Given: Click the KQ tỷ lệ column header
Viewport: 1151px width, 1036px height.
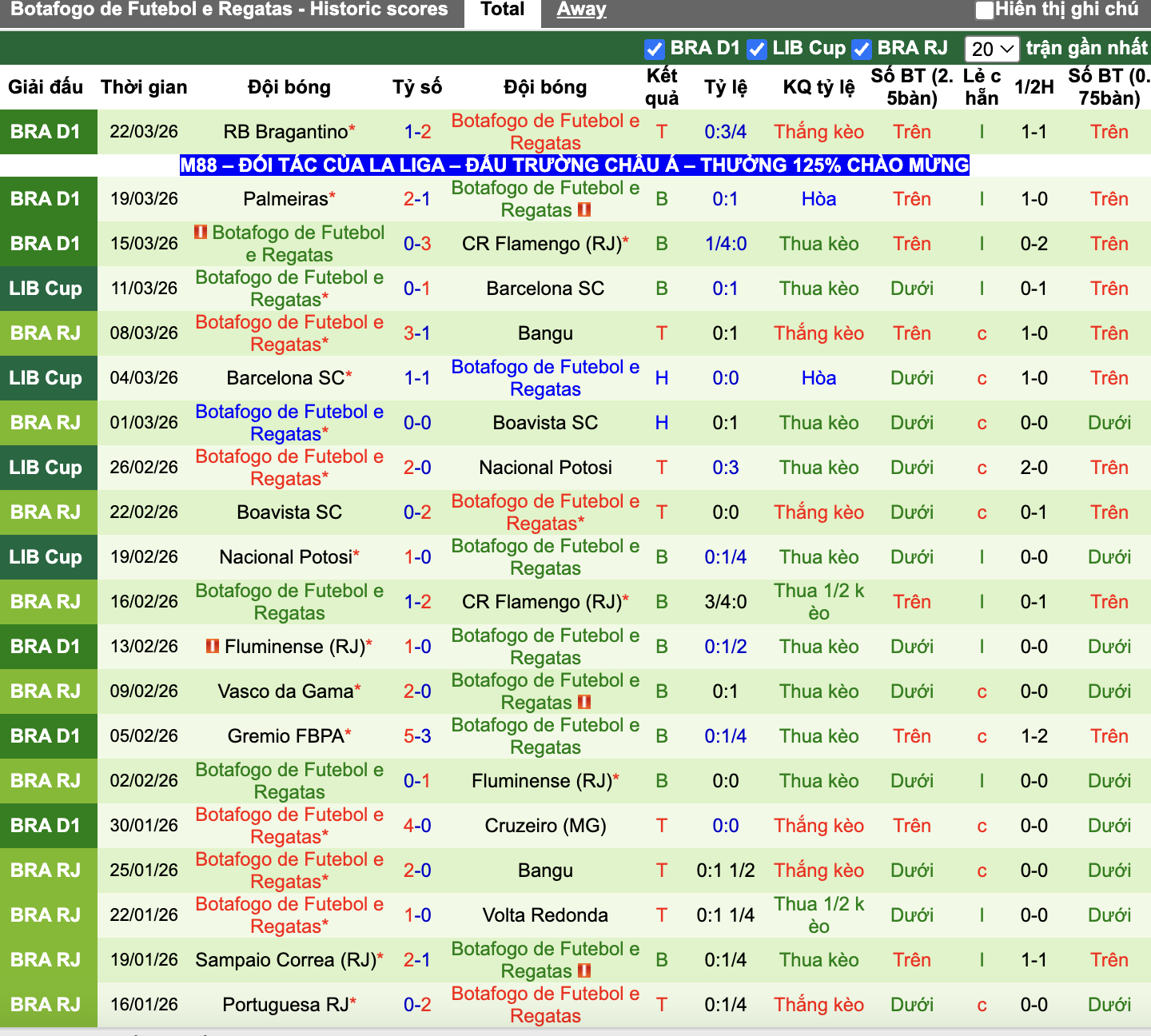Looking at the screenshot, I should pos(818,87).
